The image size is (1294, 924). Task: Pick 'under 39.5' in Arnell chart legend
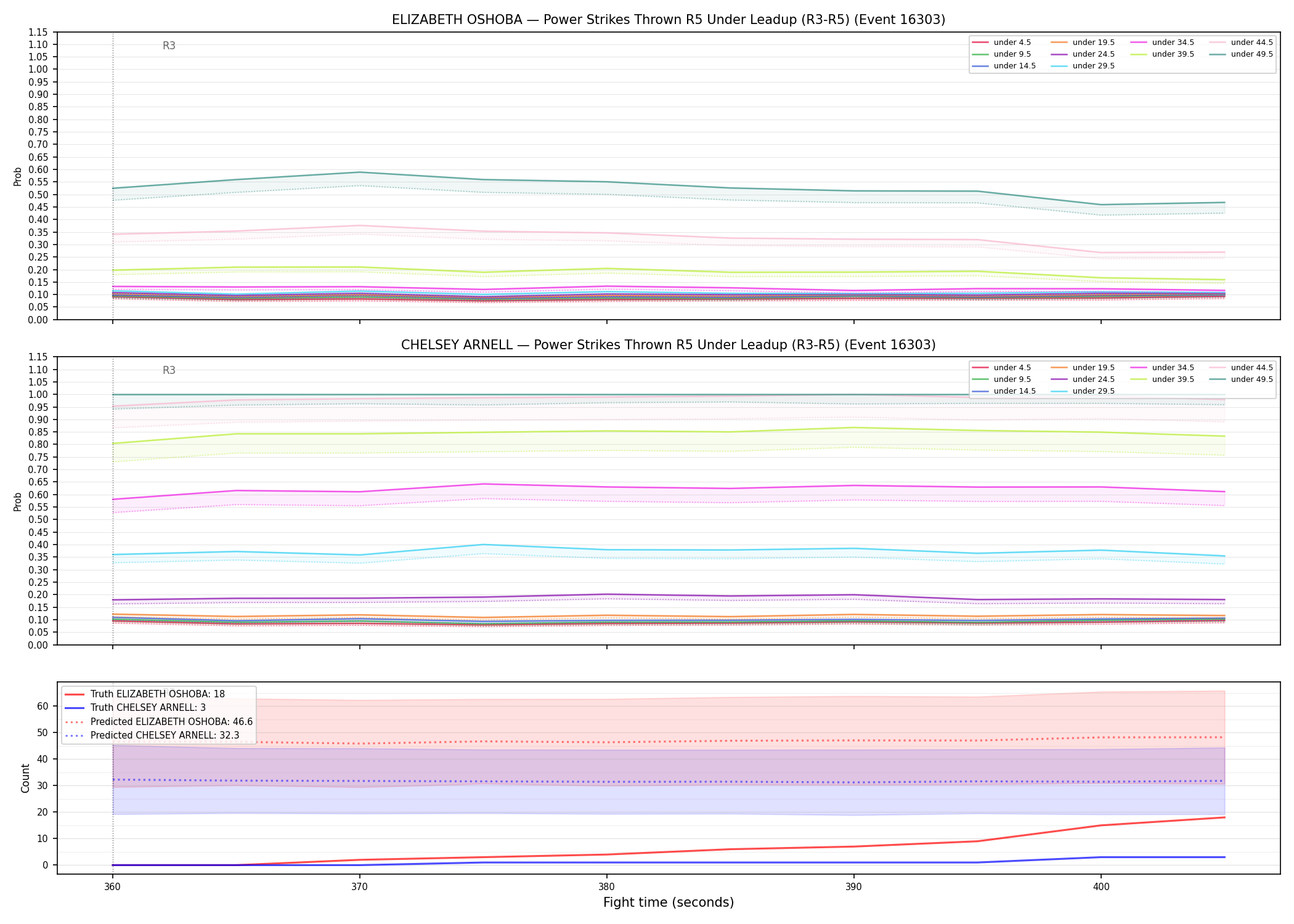click(1162, 379)
